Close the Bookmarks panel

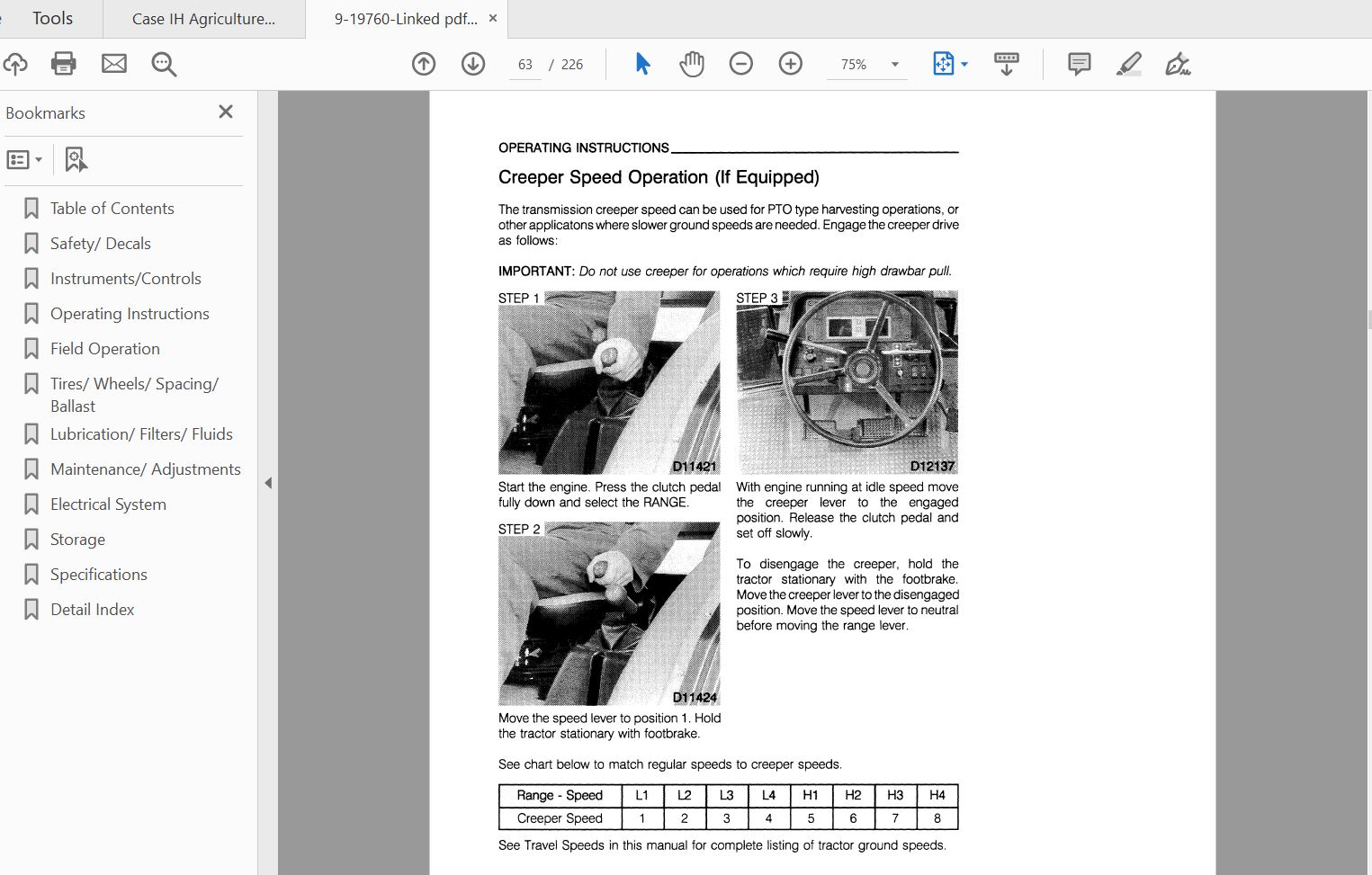click(226, 112)
